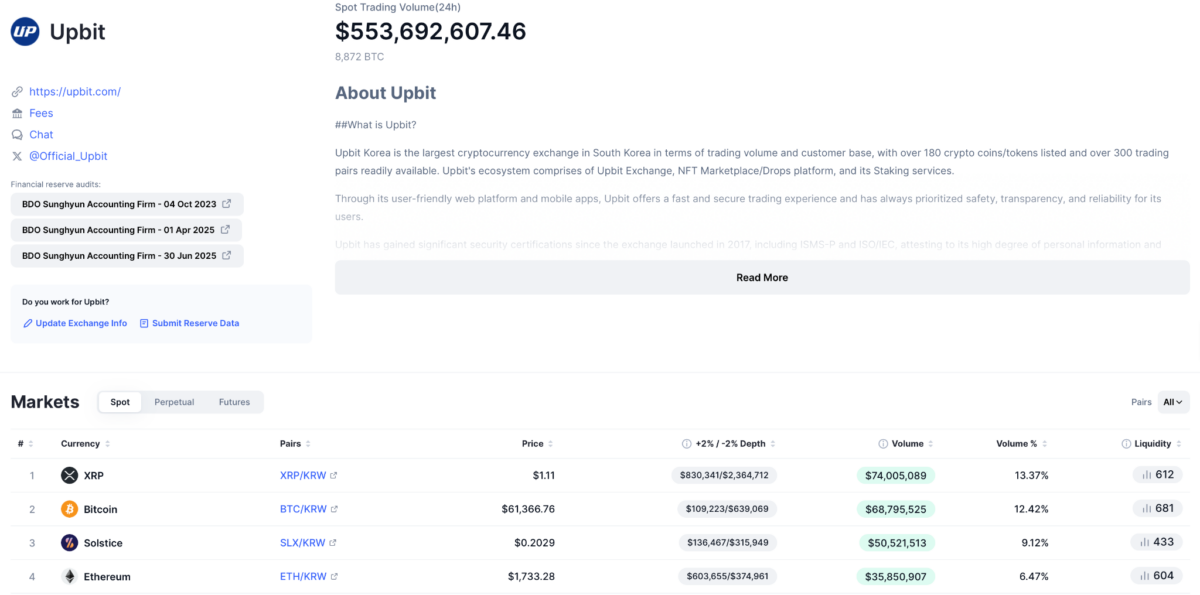Click the pencil icon beside Update Exchange Info
Image resolution: width=1200 pixels, height=595 pixels.
tap(28, 323)
